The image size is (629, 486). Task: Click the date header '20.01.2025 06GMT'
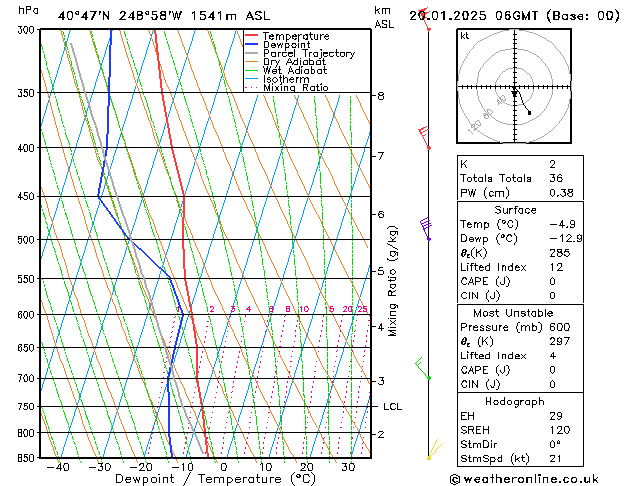(x=473, y=16)
